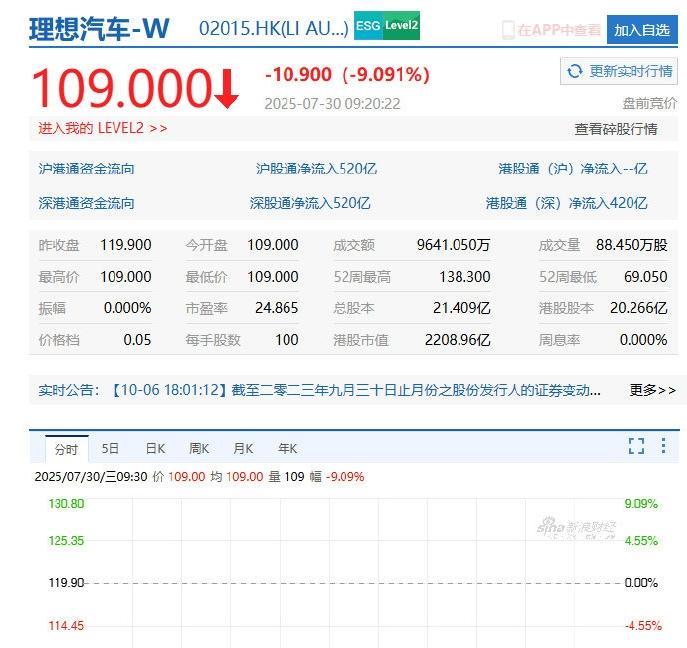The width and height of the screenshot is (687, 648).
Task: Click 港股通（沪）净流入--亿 text
Action: (573, 169)
